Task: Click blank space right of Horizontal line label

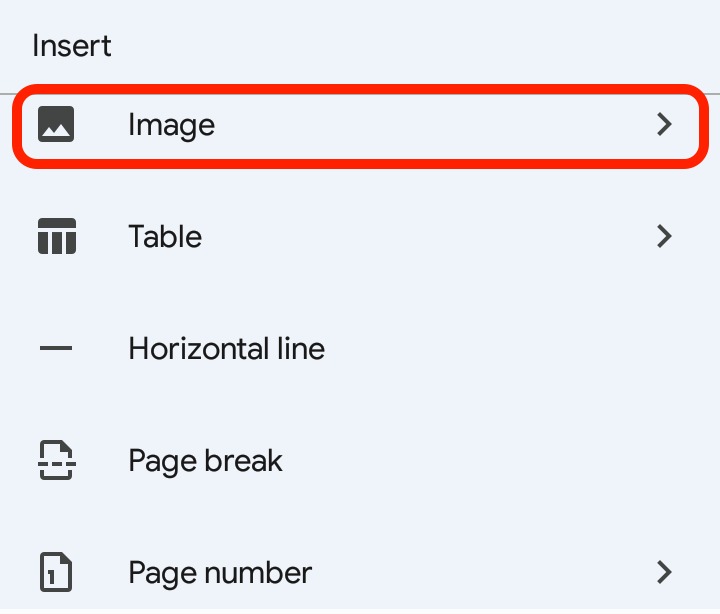Action: tap(500, 349)
